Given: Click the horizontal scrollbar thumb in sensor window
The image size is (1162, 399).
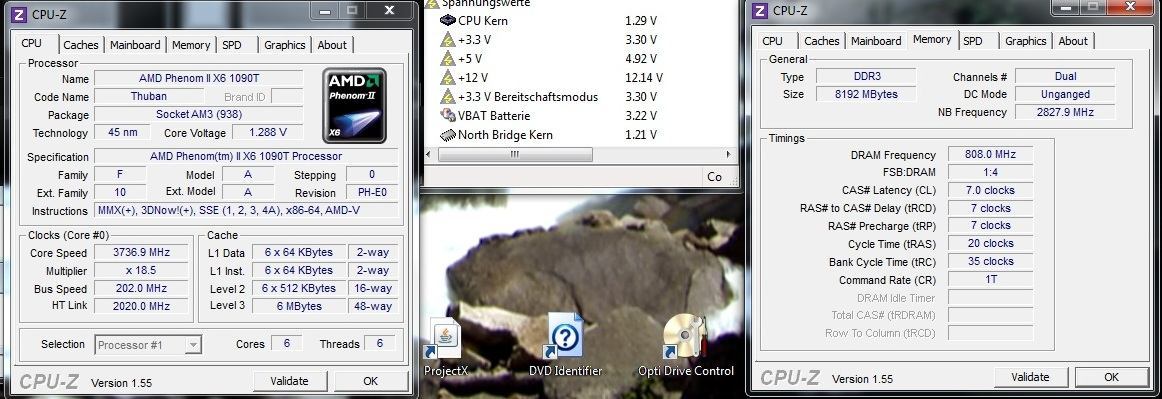Looking at the screenshot, I should click(x=515, y=155).
